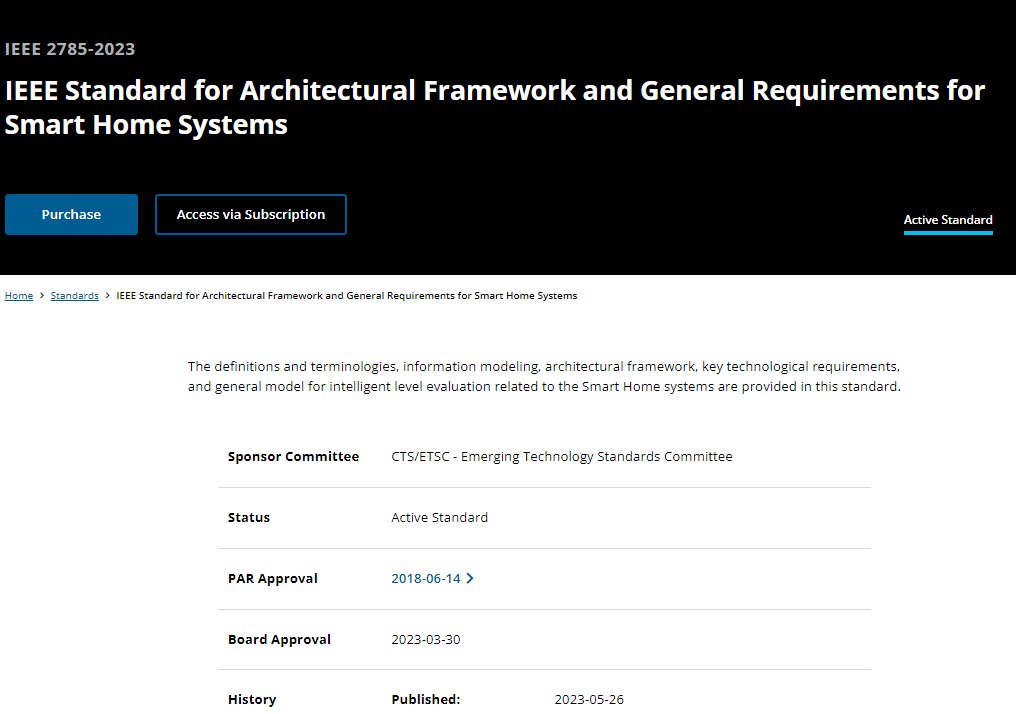Click the breadcrumb arrow after Home

pyautogui.click(x=42, y=295)
